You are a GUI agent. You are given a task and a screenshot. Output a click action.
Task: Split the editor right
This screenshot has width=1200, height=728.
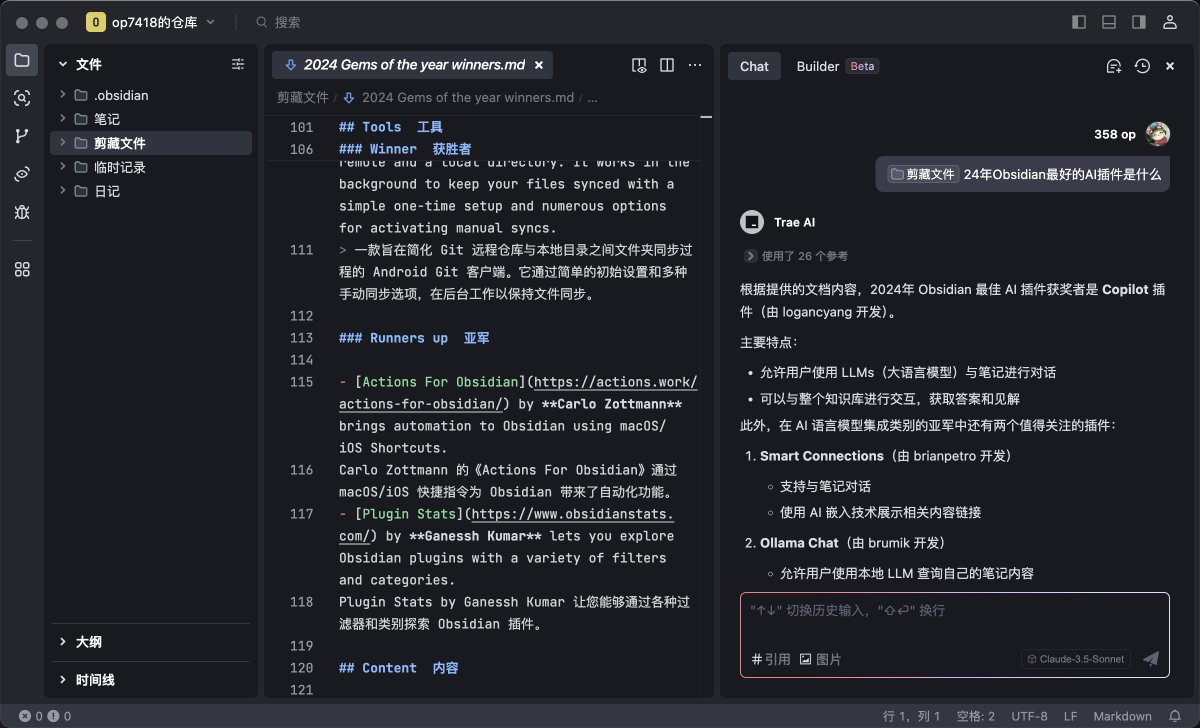(x=668, y=65)
